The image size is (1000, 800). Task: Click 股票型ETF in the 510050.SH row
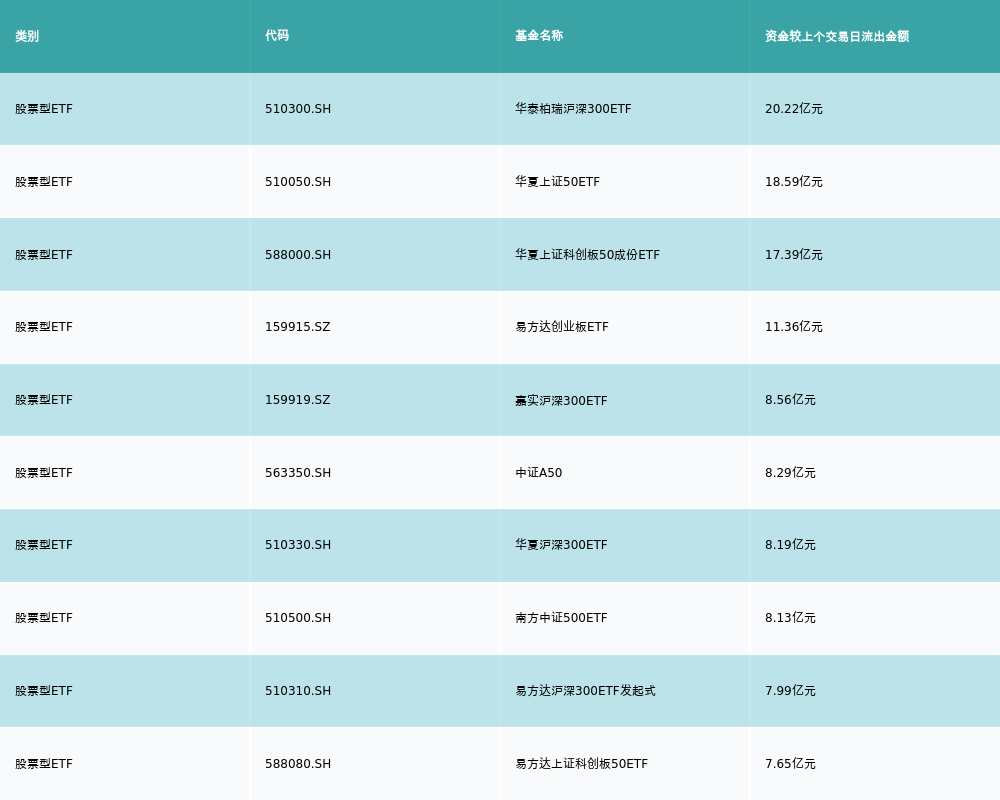(x=44, y=182)
